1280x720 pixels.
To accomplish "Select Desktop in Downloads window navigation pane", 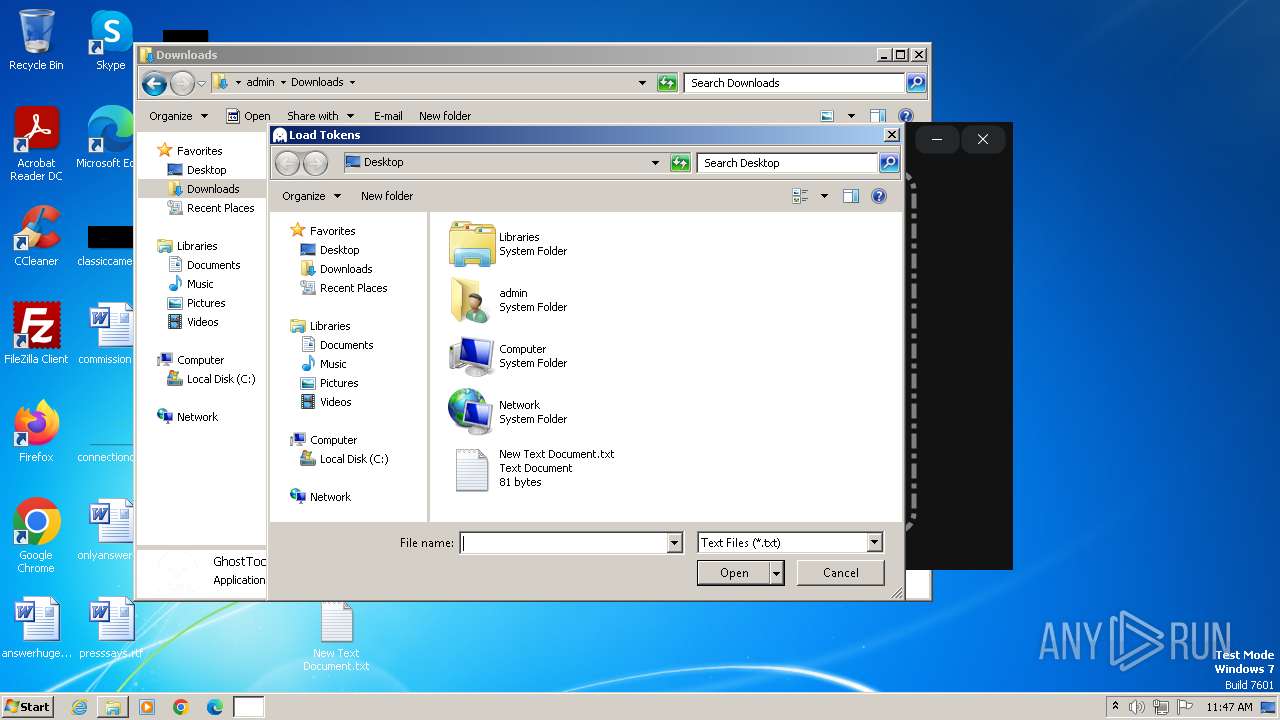I will click(206, 170).
